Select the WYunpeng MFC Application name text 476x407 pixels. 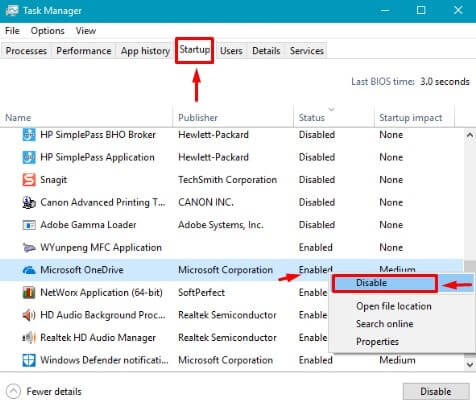101,248
